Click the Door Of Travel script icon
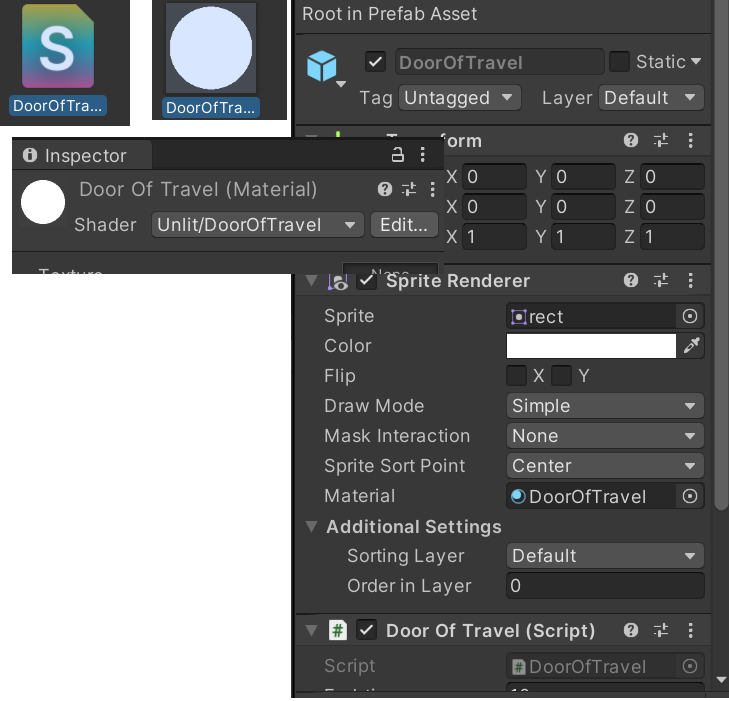 [x=338, y=631]
